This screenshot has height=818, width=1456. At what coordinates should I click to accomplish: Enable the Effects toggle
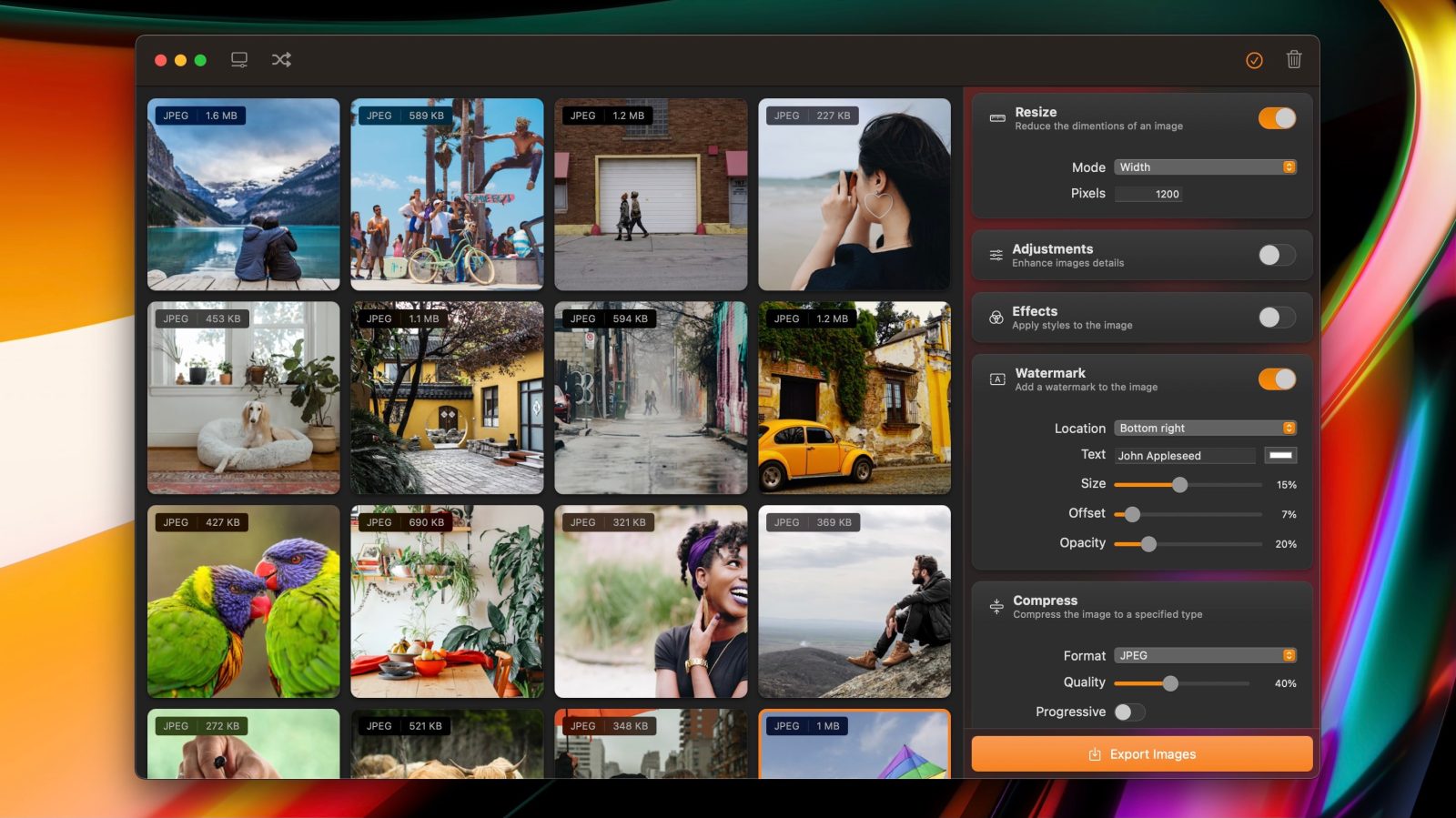1277,318
